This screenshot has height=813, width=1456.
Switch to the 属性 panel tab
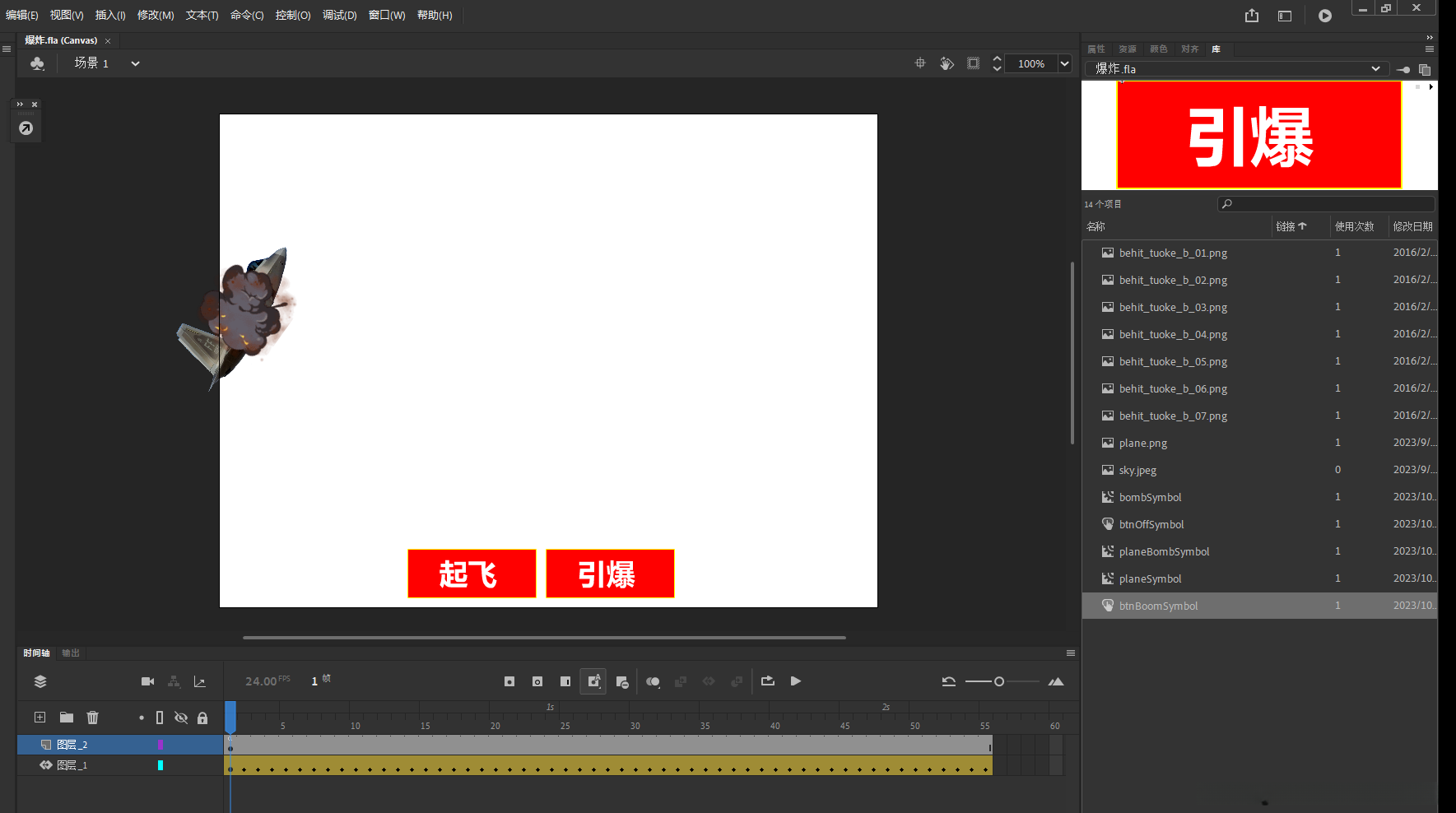click(x=1096, y=49)
